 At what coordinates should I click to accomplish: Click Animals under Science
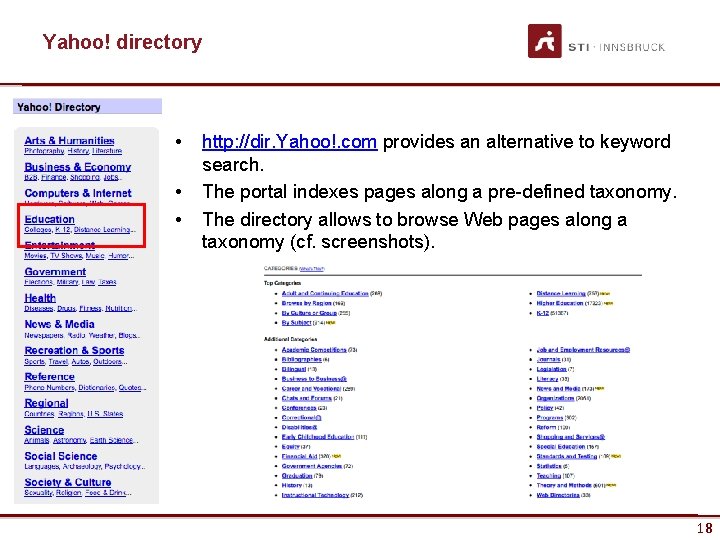point(37,440)
